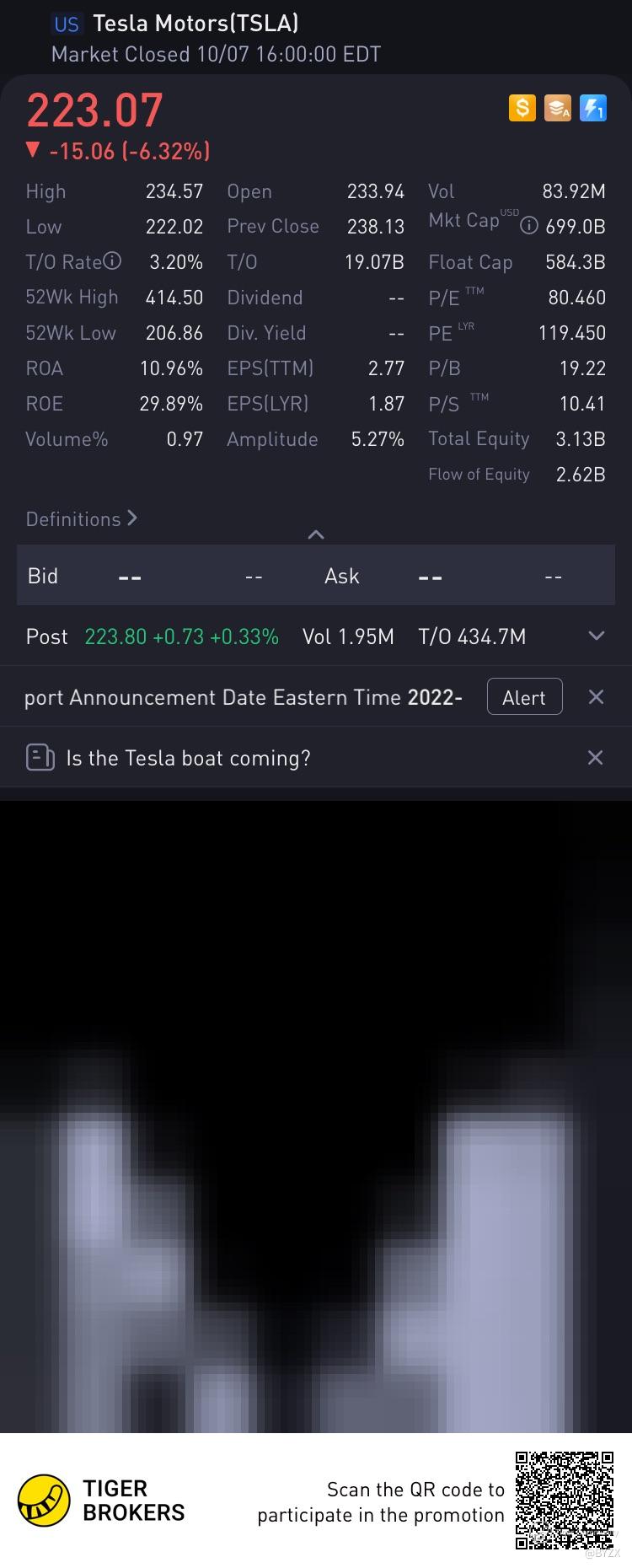The width and height of the screenshot is (632, 1568).
Task: Open the T/O Rate info icon
Action: (x=112, y=261)
